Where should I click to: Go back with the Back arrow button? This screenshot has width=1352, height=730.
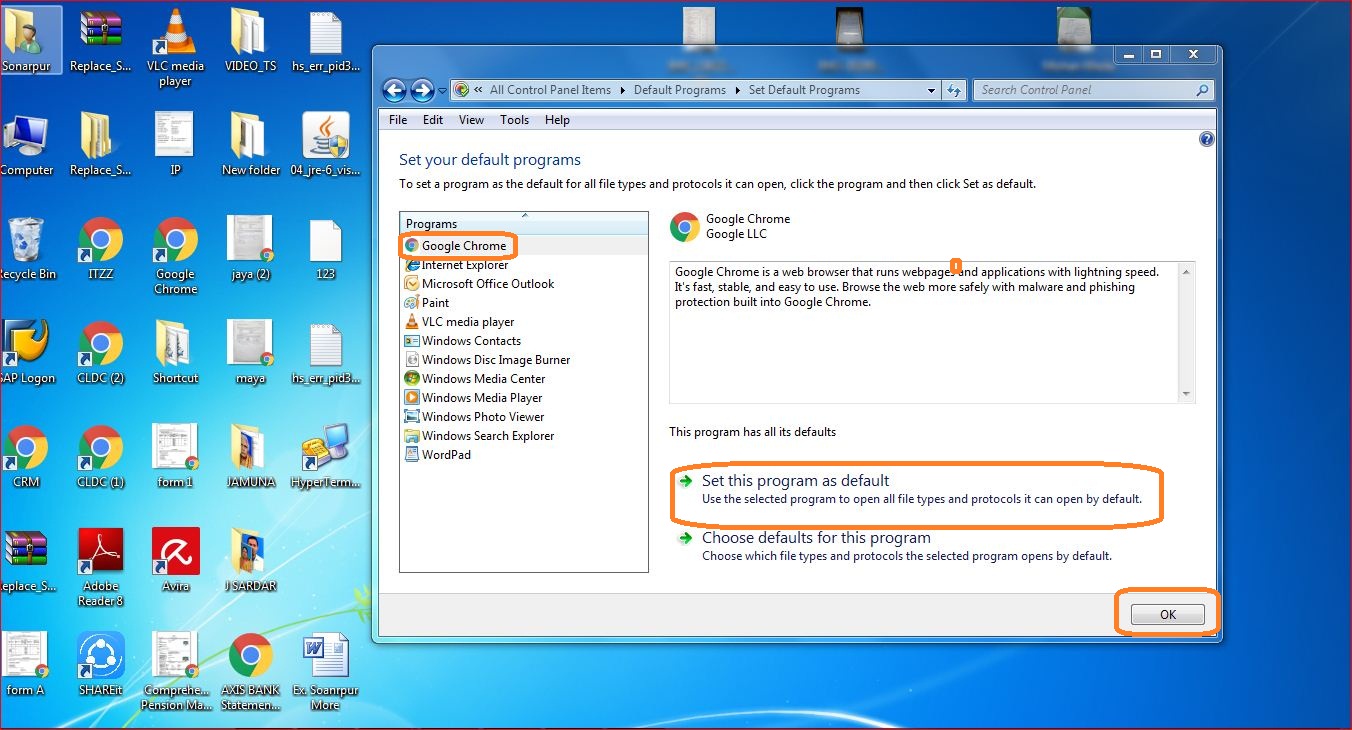point(394,90)
